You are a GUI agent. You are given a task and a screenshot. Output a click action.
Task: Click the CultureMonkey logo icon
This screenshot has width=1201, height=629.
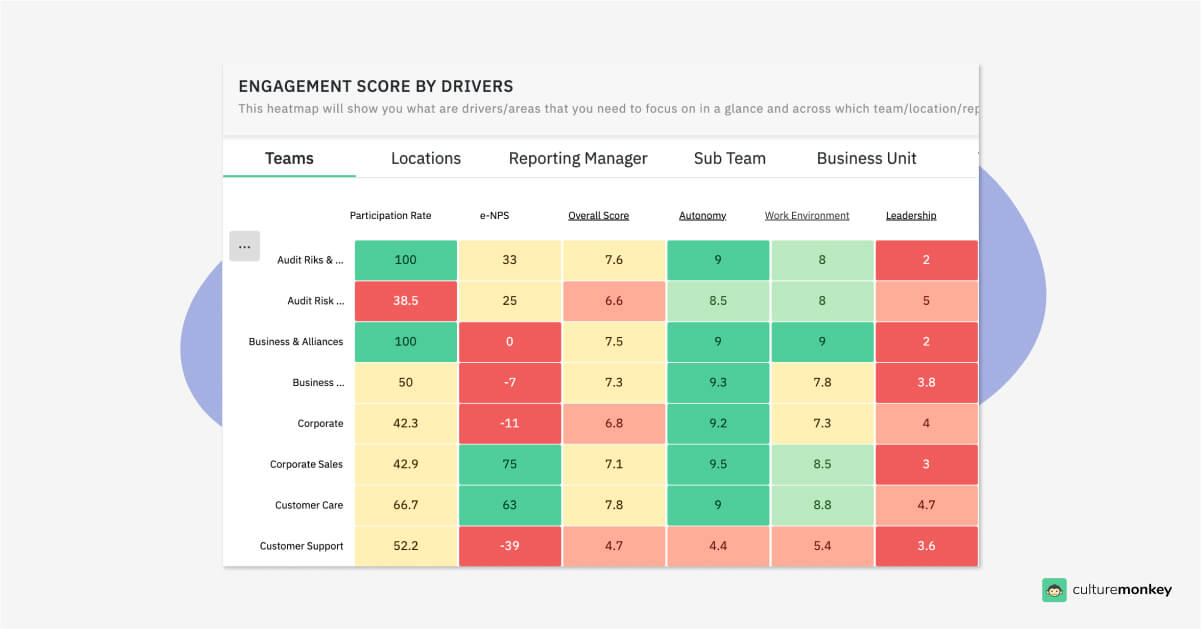(1054, 590)
